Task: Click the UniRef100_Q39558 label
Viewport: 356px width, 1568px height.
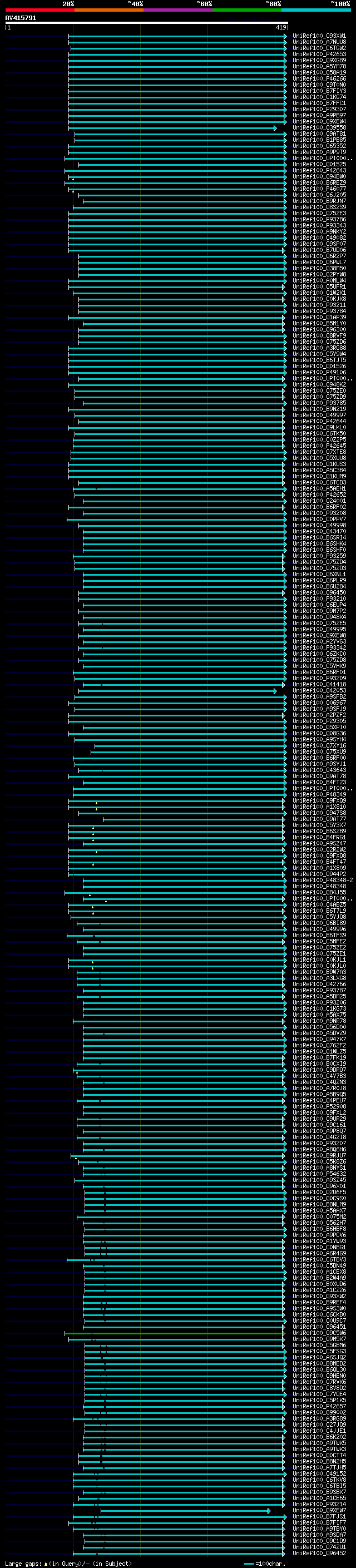Action: coord(319,127)
